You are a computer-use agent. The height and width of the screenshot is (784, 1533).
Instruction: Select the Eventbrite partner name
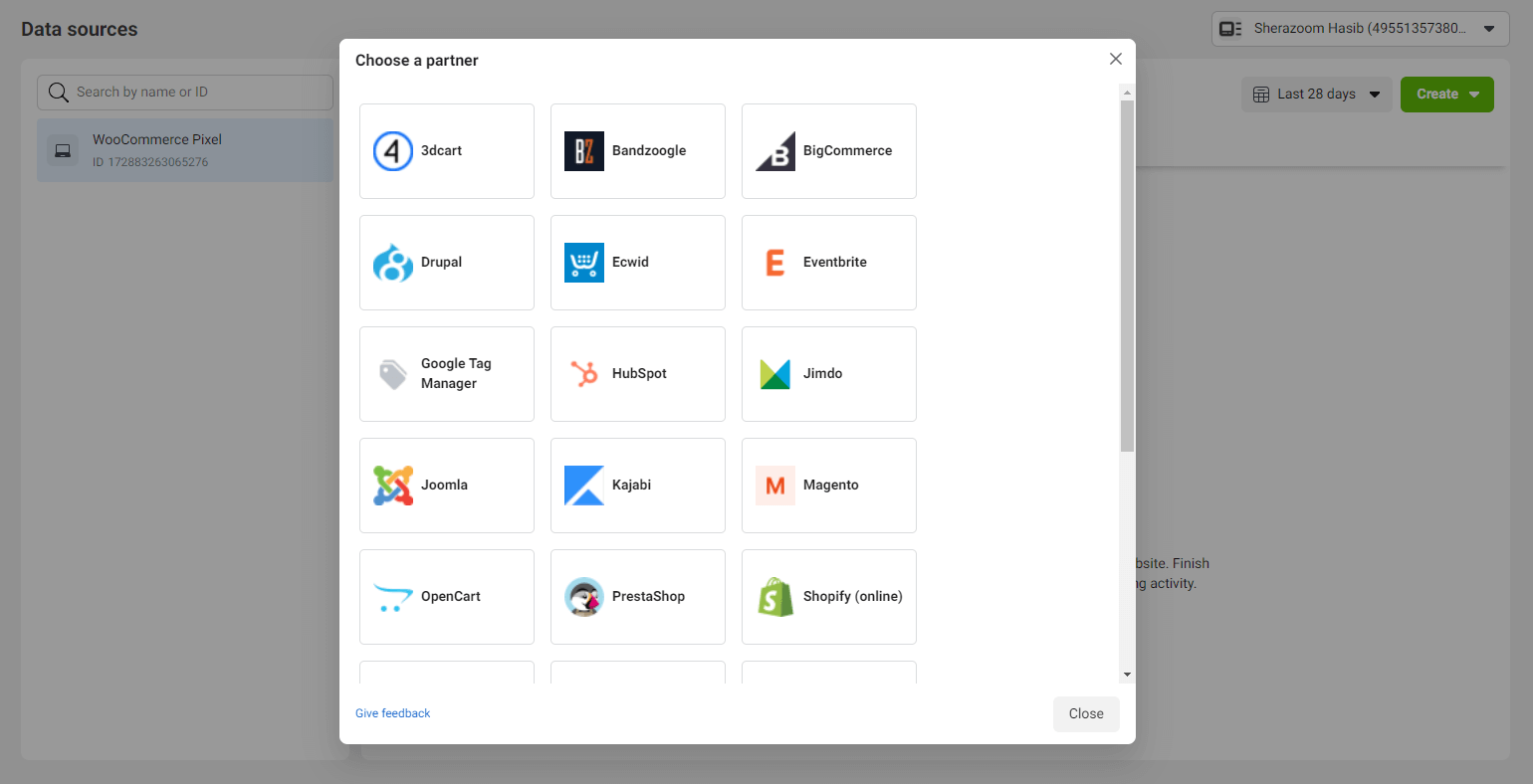[x=835, y=263]
